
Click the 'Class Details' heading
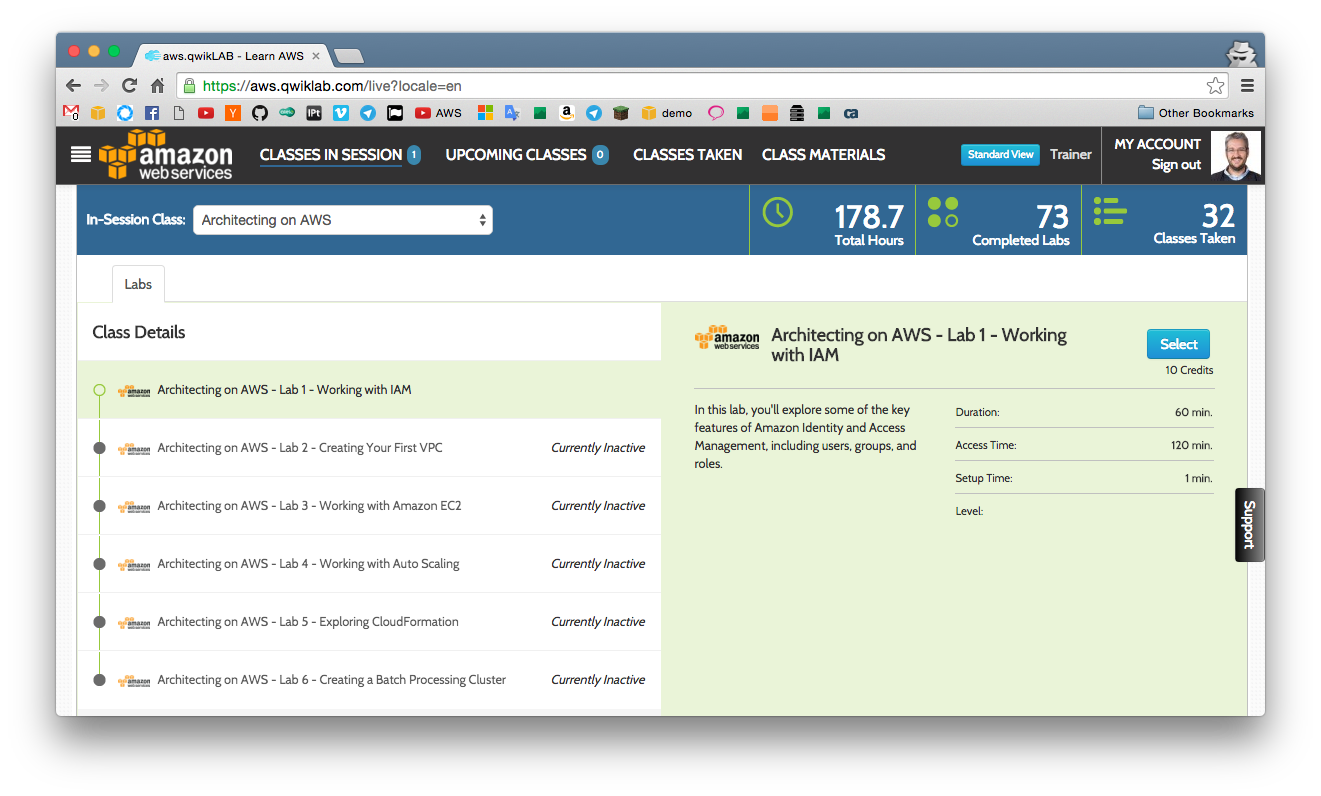pyautogui.click(x=139, y=332)
